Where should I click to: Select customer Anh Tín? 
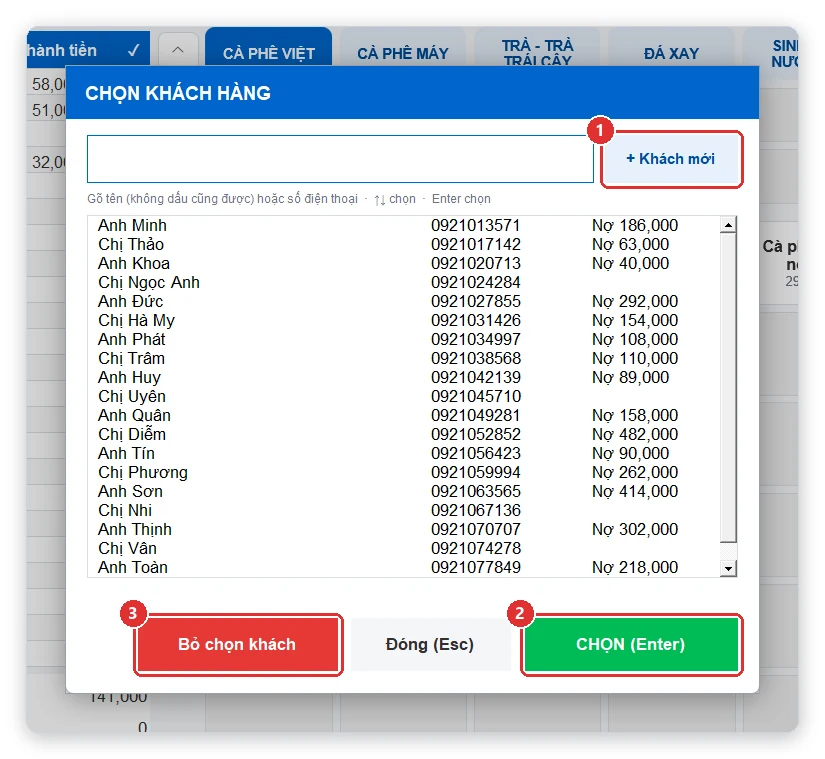pos(404,453)
